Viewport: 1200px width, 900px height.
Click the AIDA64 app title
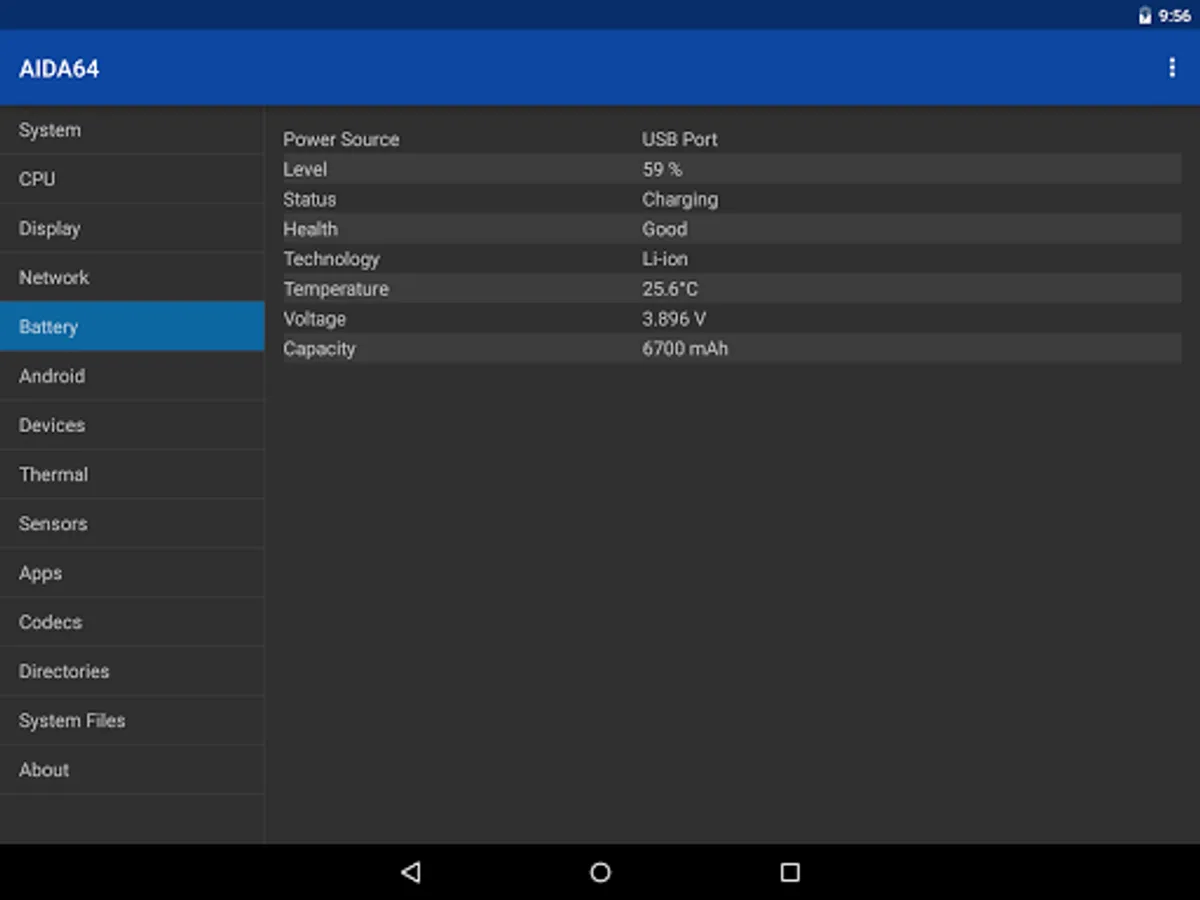pos(59,69)
